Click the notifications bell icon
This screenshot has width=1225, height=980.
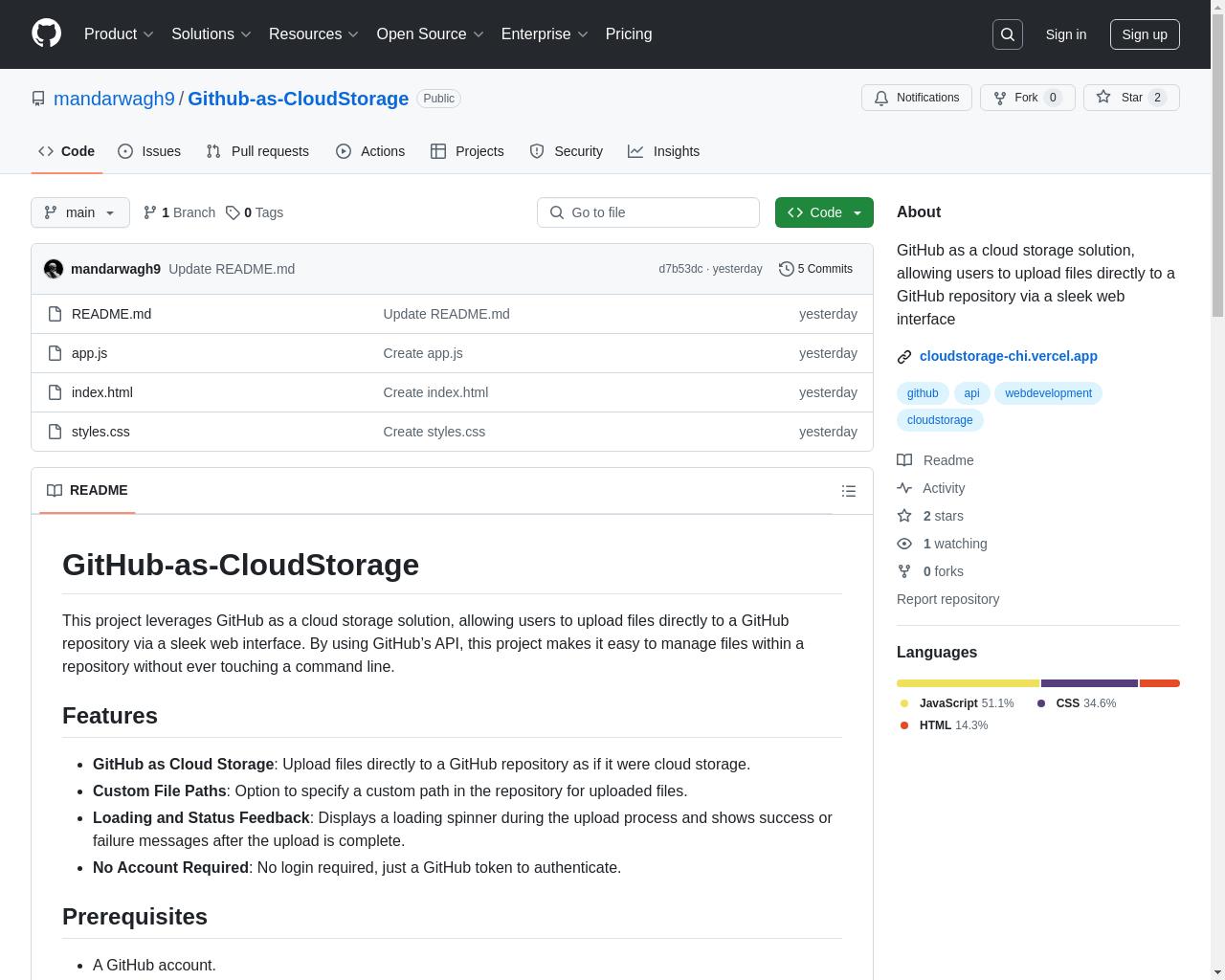(x=881, y=98)
